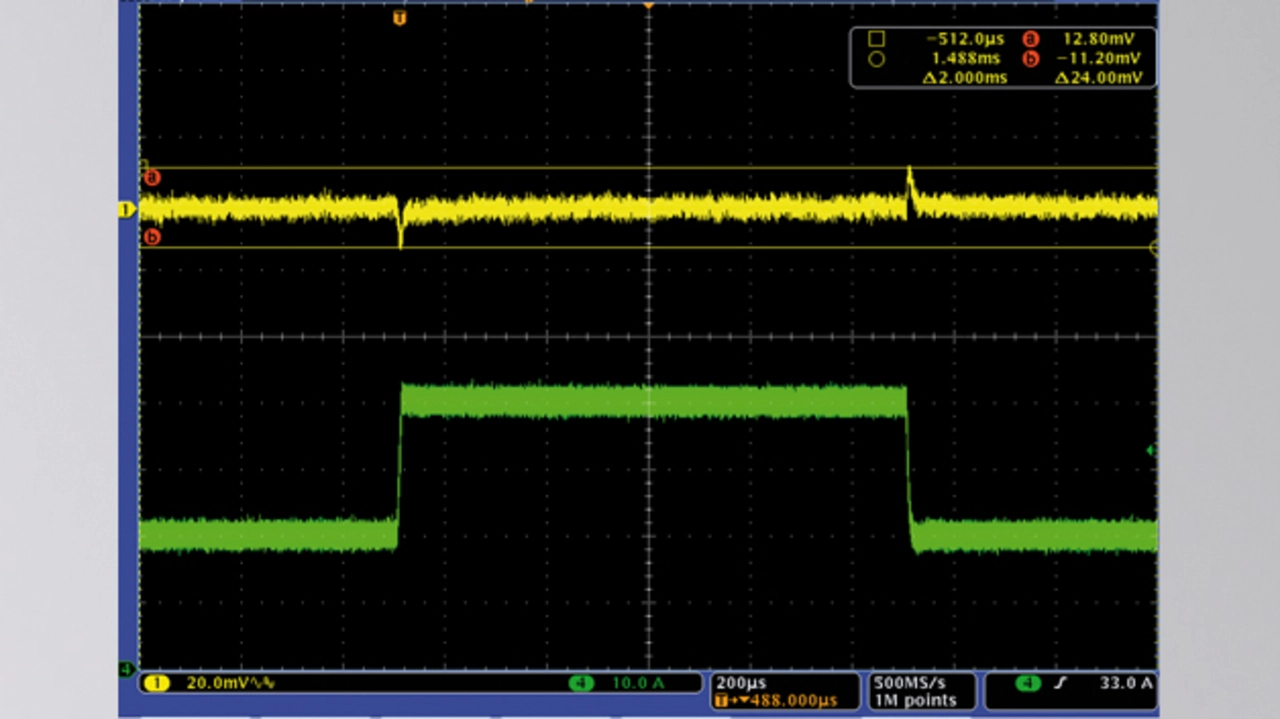Click the circle cursor symbol in readout
The height and width of the screenshot is (719, 1280).
[876, 59]
